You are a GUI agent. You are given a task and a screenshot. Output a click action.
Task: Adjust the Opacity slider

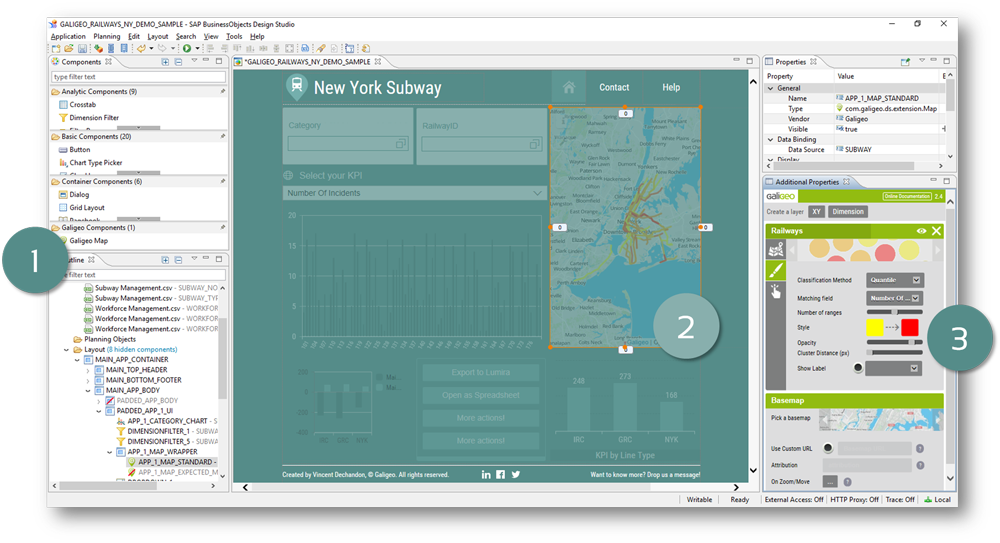click(x=895, y=343)
